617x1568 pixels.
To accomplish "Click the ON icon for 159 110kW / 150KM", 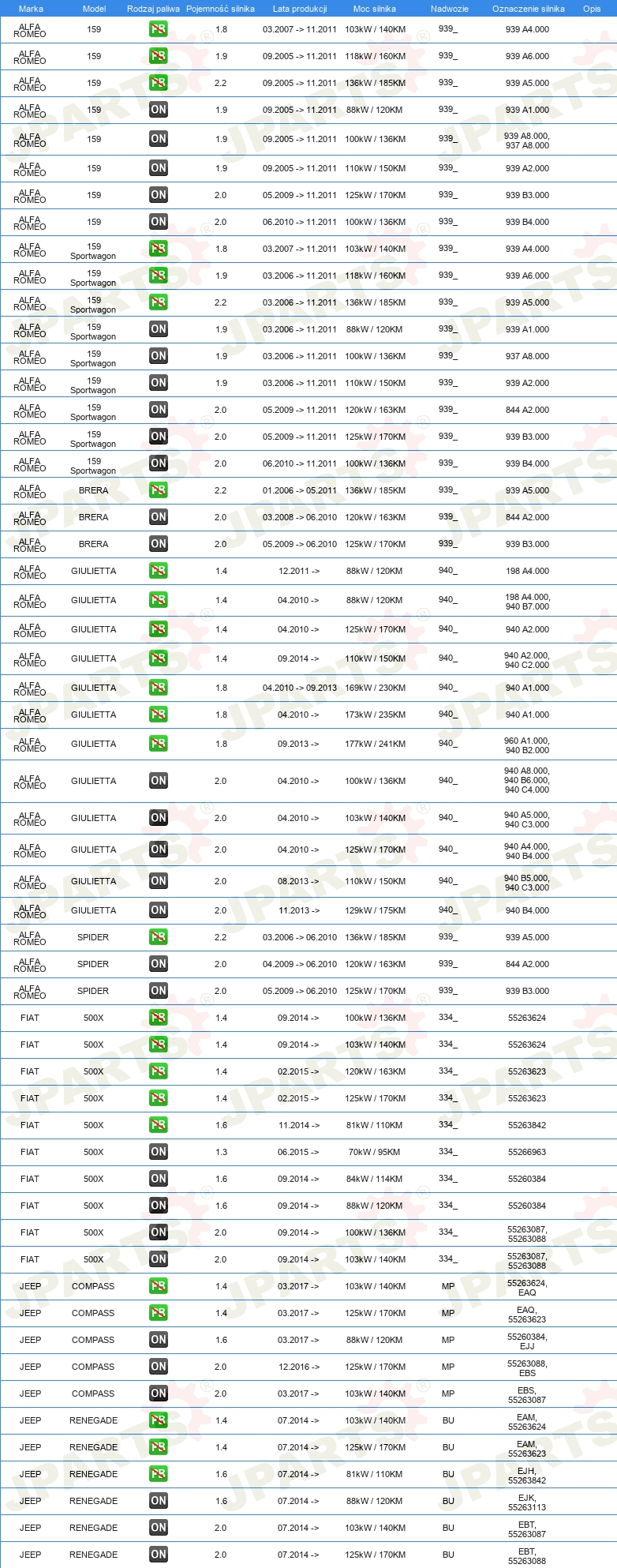I will coord(159,168).
